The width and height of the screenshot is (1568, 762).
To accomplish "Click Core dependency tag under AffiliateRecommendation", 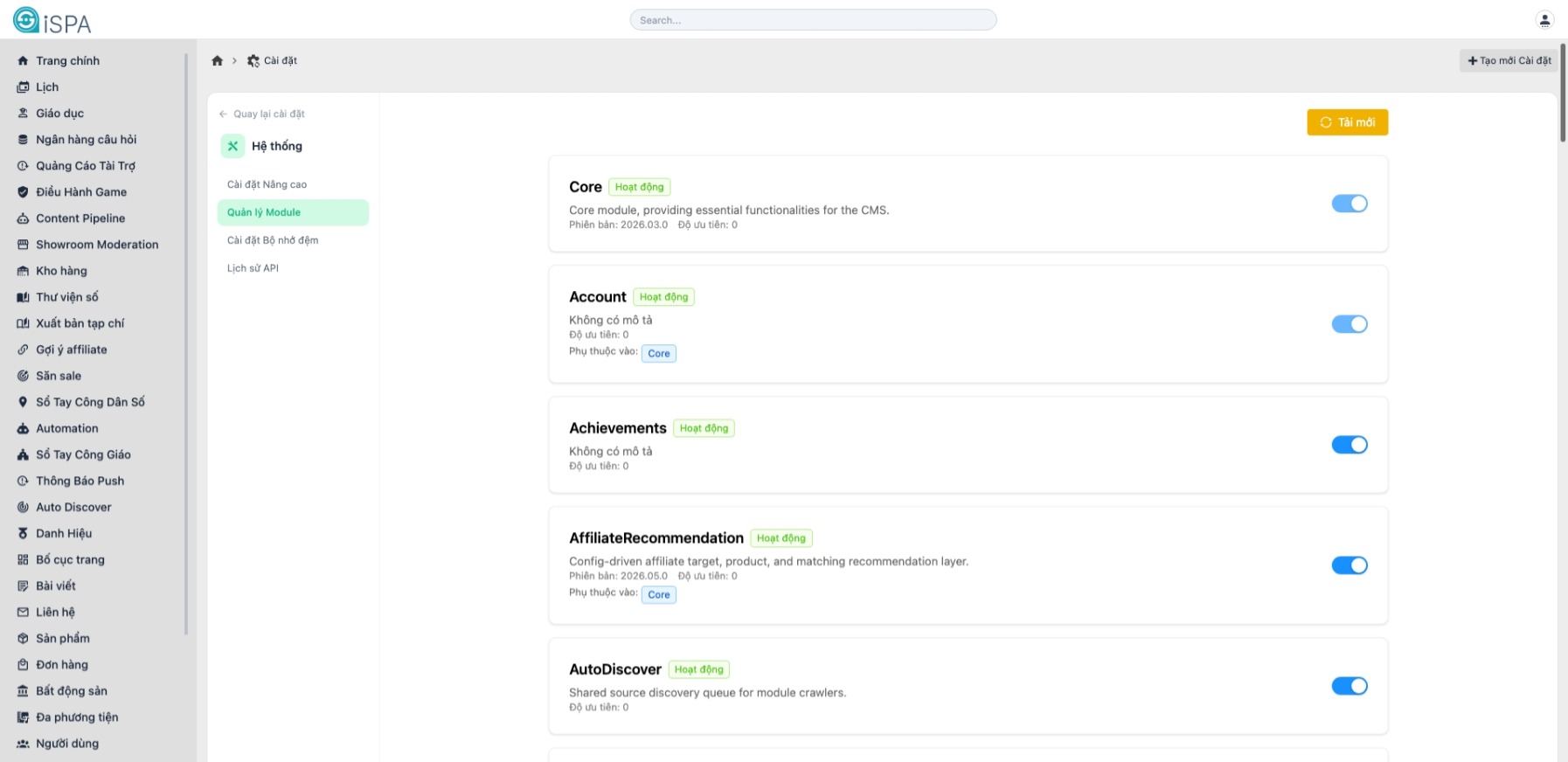I will [659, 595].
